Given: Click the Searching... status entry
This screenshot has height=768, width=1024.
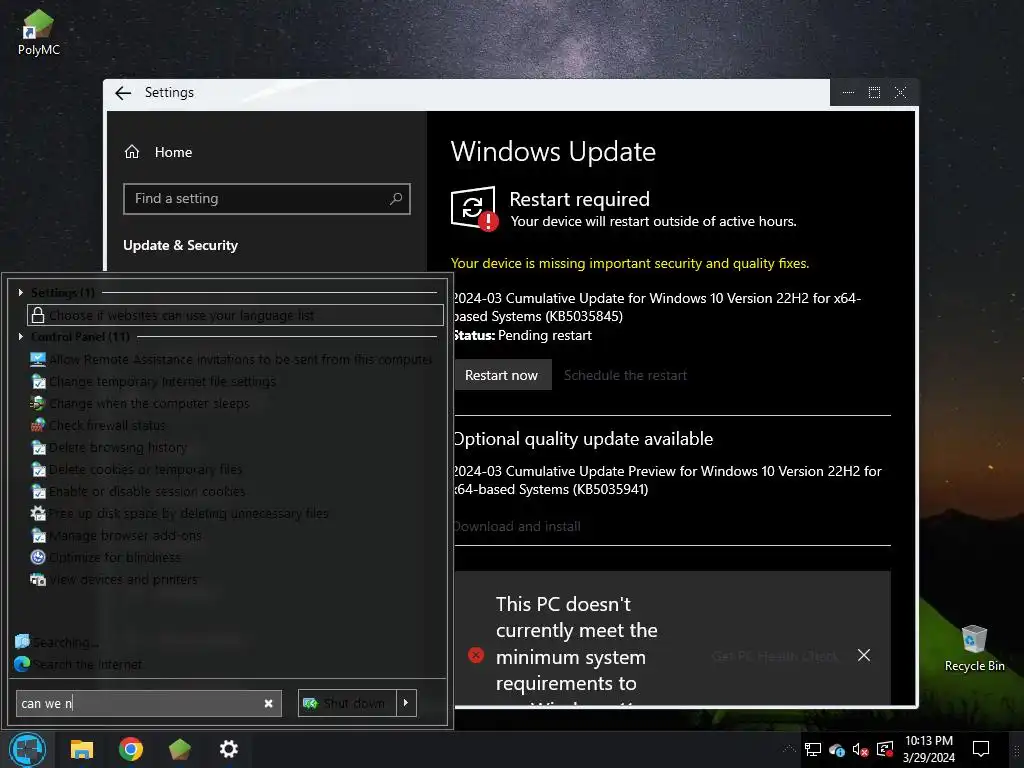Looking at the screenshot, I should pos(56,643).
